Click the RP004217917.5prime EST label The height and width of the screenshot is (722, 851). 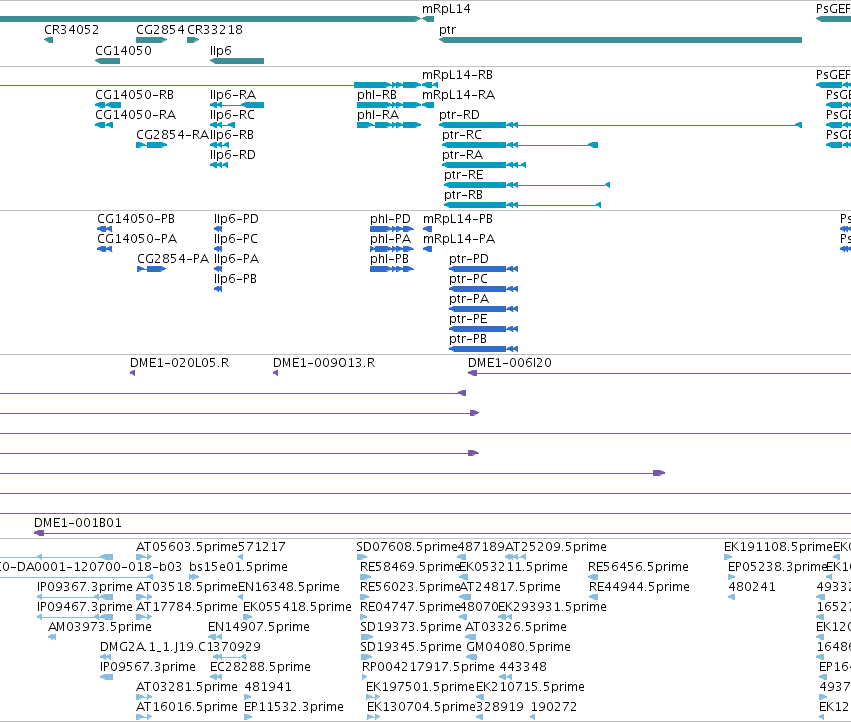428,668
